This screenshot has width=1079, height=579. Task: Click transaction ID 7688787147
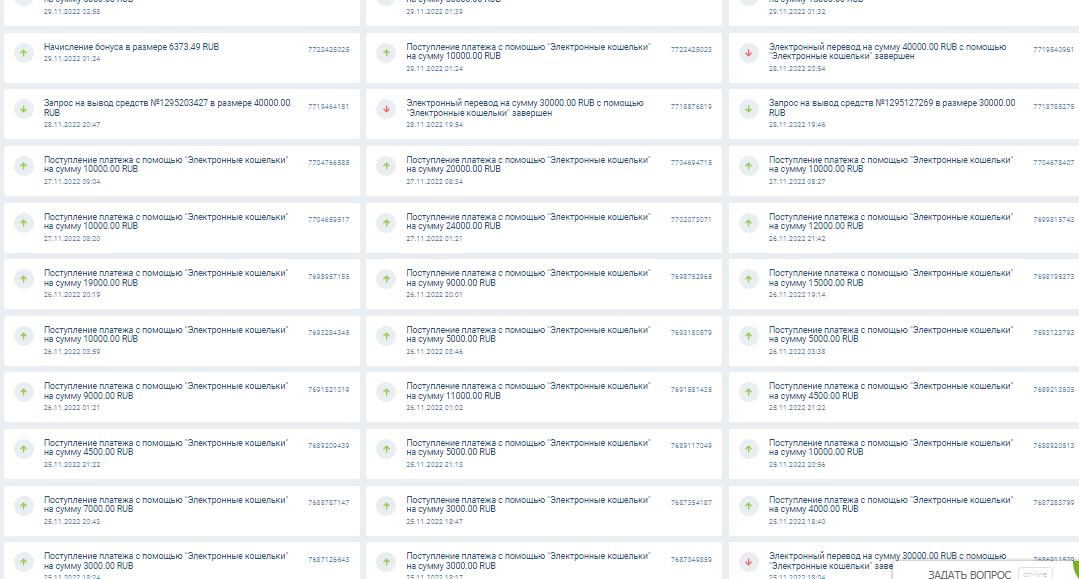tap(329, 503)
